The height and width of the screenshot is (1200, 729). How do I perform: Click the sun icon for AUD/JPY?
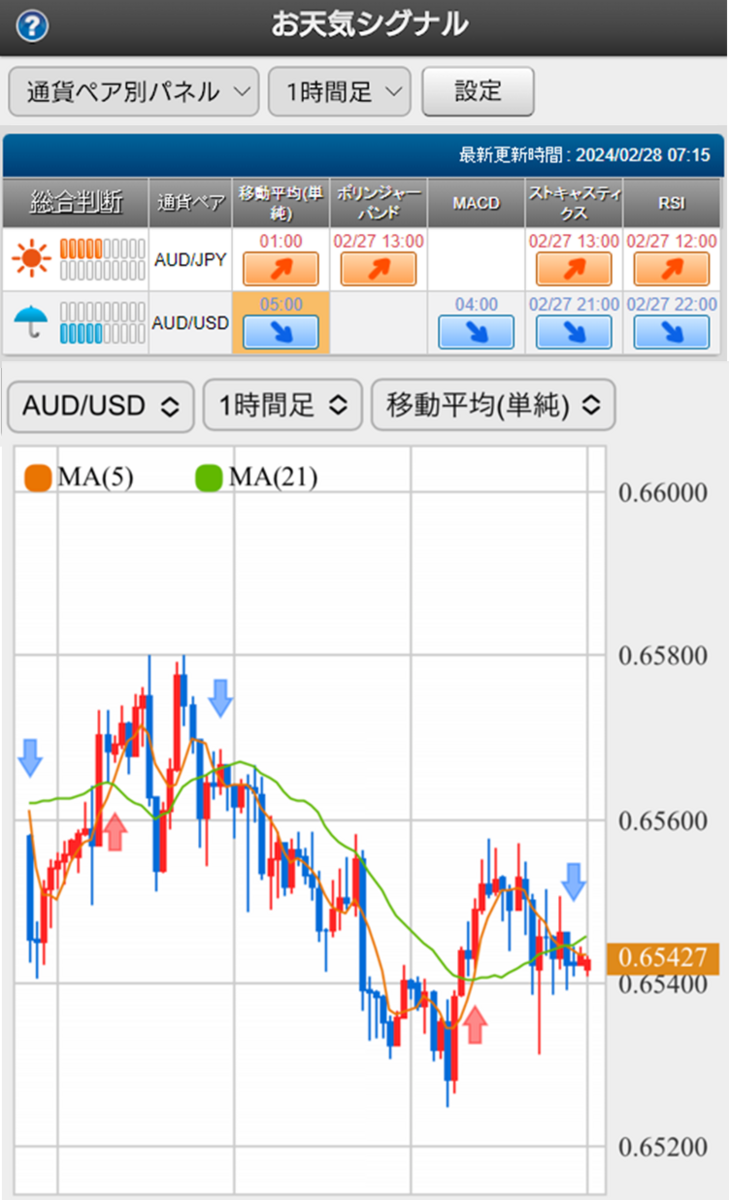[31, 259]
